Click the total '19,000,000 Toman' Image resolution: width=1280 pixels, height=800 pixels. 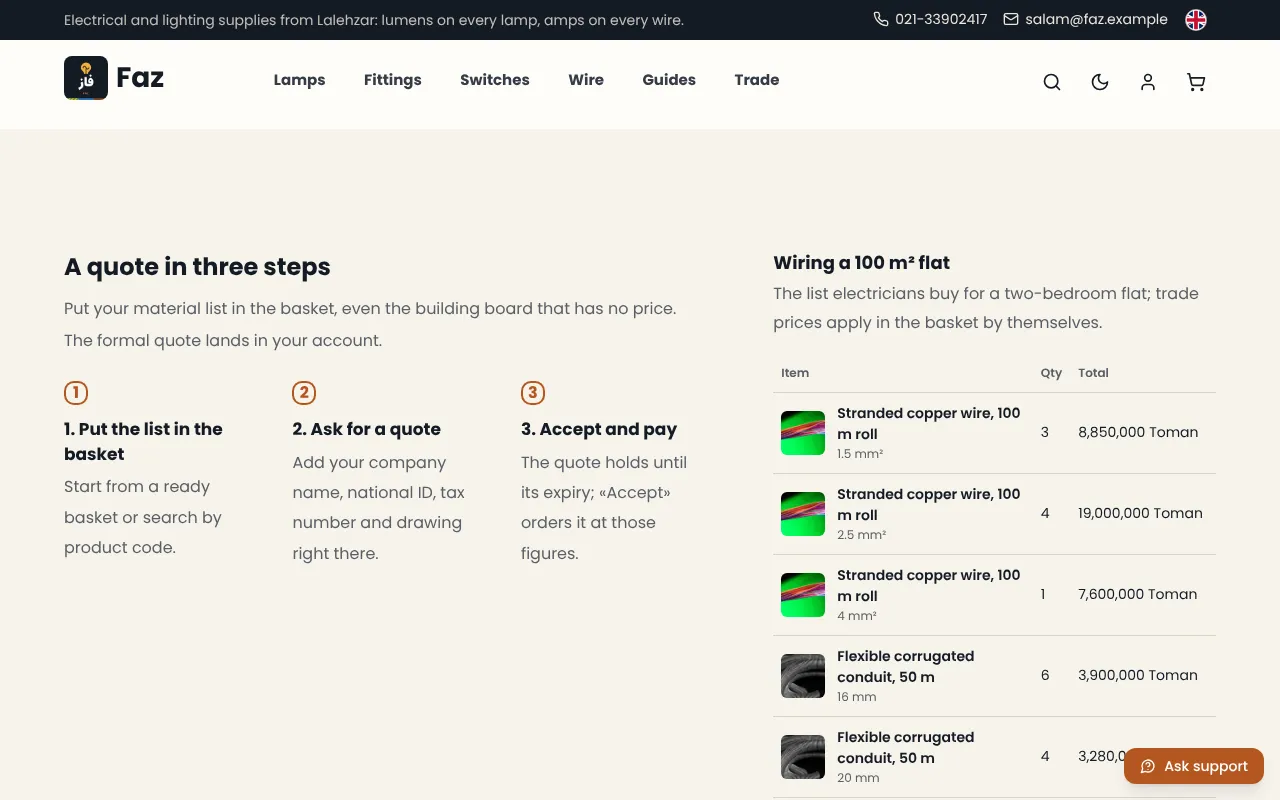click(x=1140, y=514)
